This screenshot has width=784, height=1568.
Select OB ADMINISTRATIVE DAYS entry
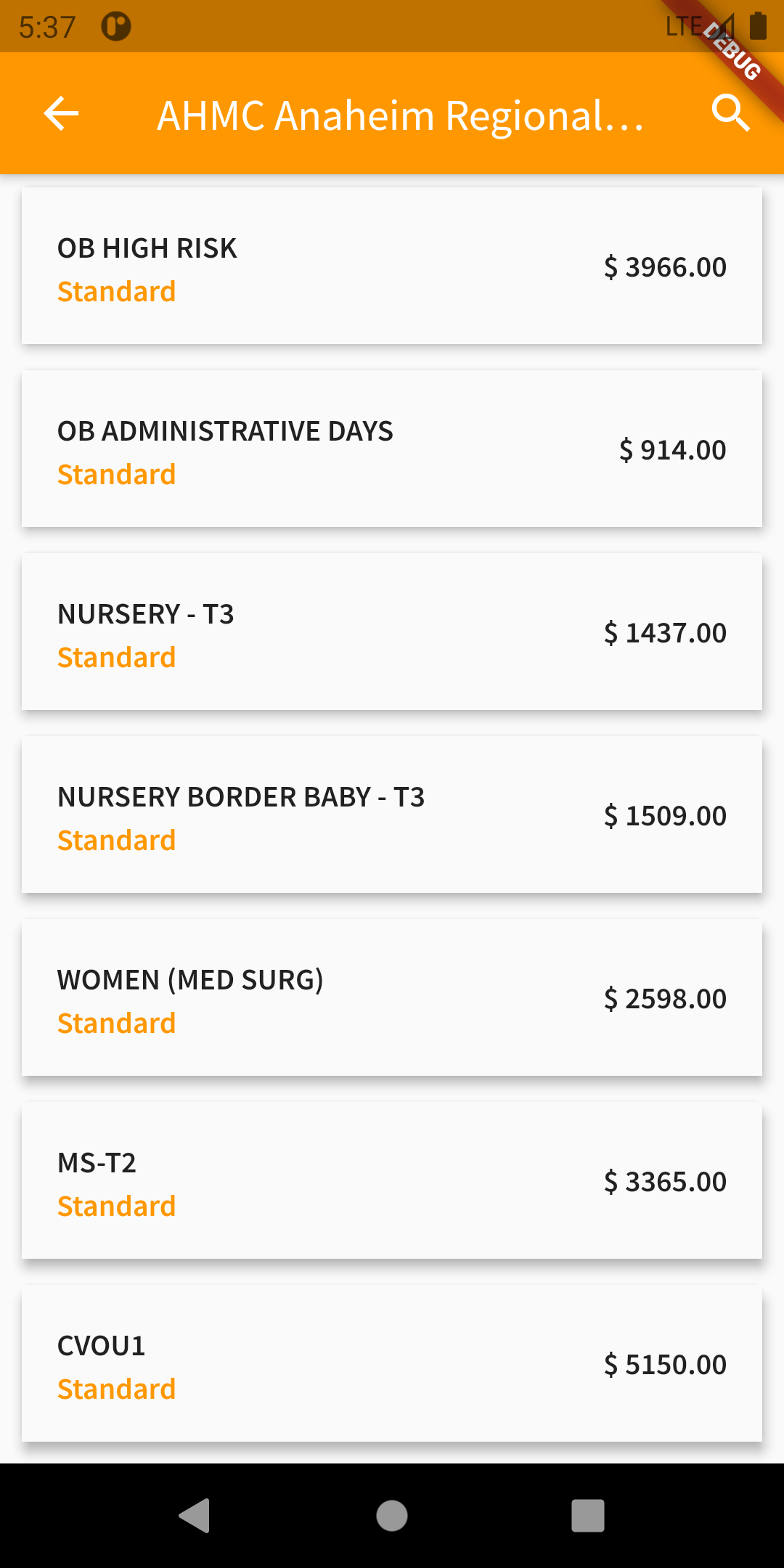tap(392, 449)
